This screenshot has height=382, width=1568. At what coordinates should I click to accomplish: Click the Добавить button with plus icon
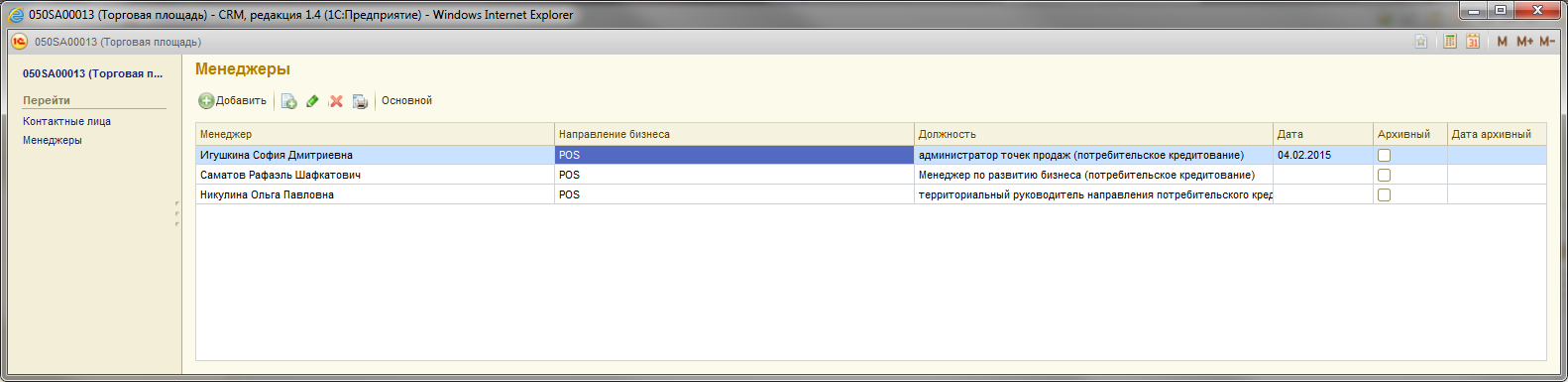pyautogui.click(x=233, y=101)
